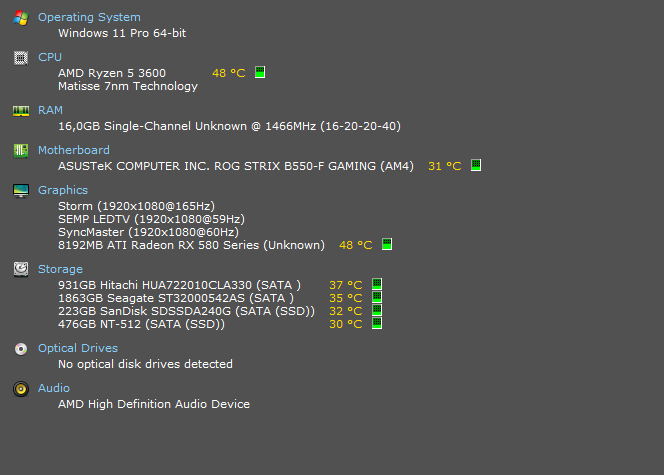Click the CPU chip icon
Viewport: 664px width, 475px height.
pos(21,58)
